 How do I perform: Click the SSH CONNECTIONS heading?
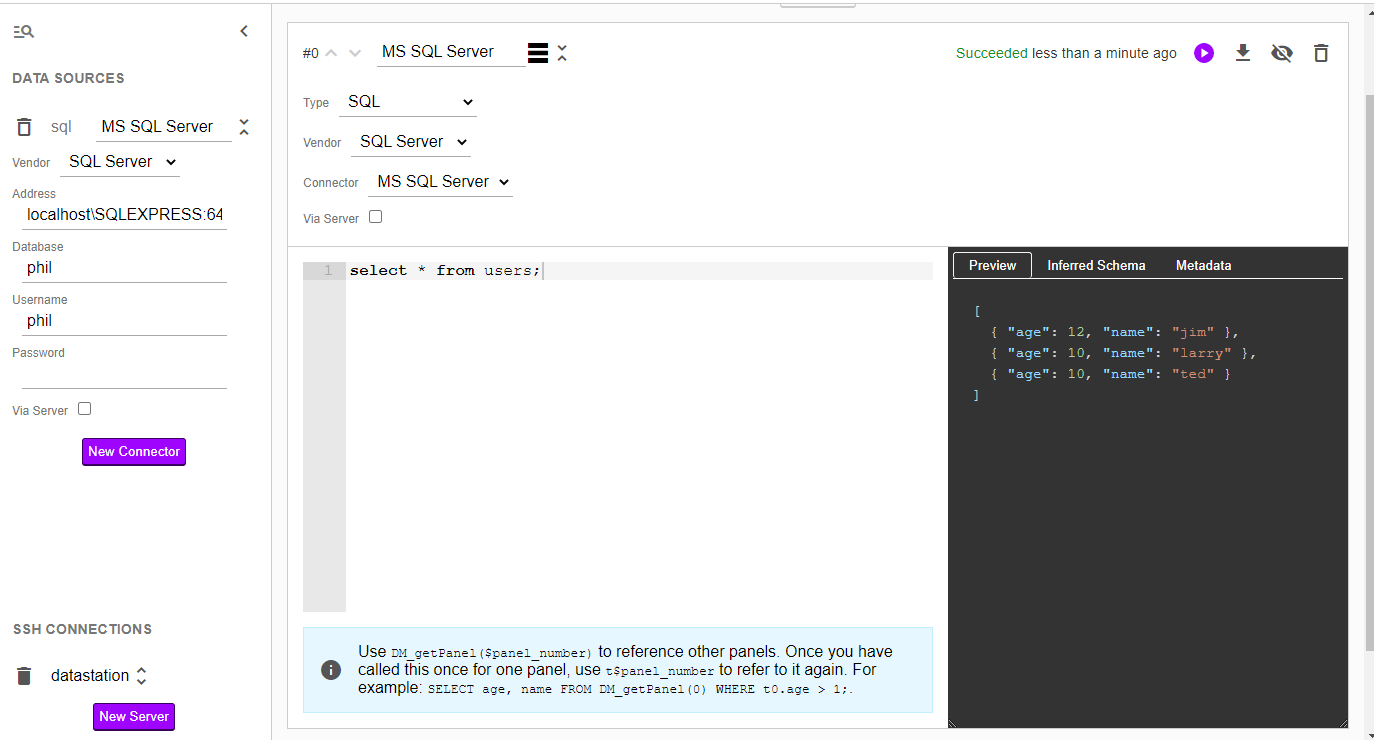tap(83, 629)
